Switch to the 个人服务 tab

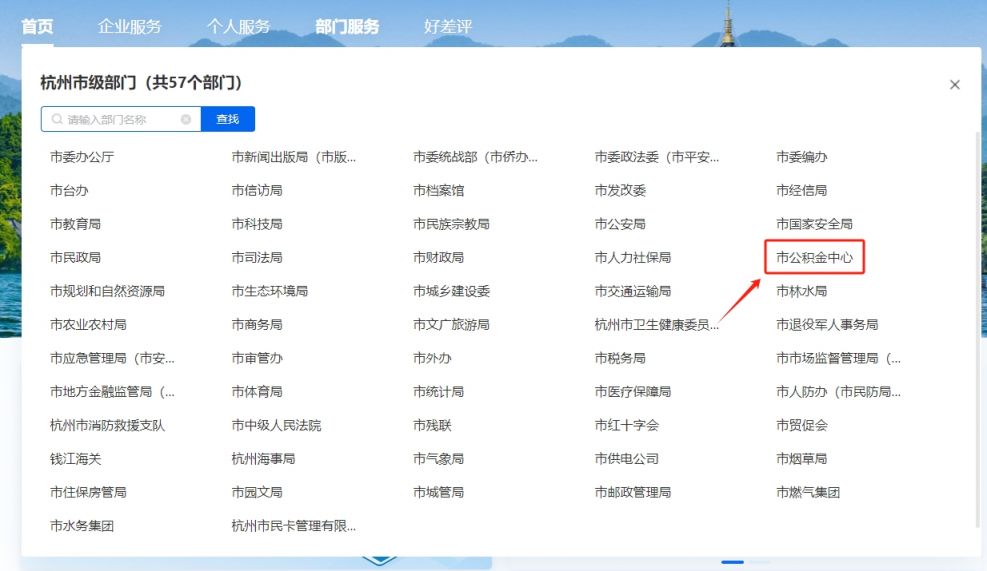pyautogui.click(x=239, y=26)
